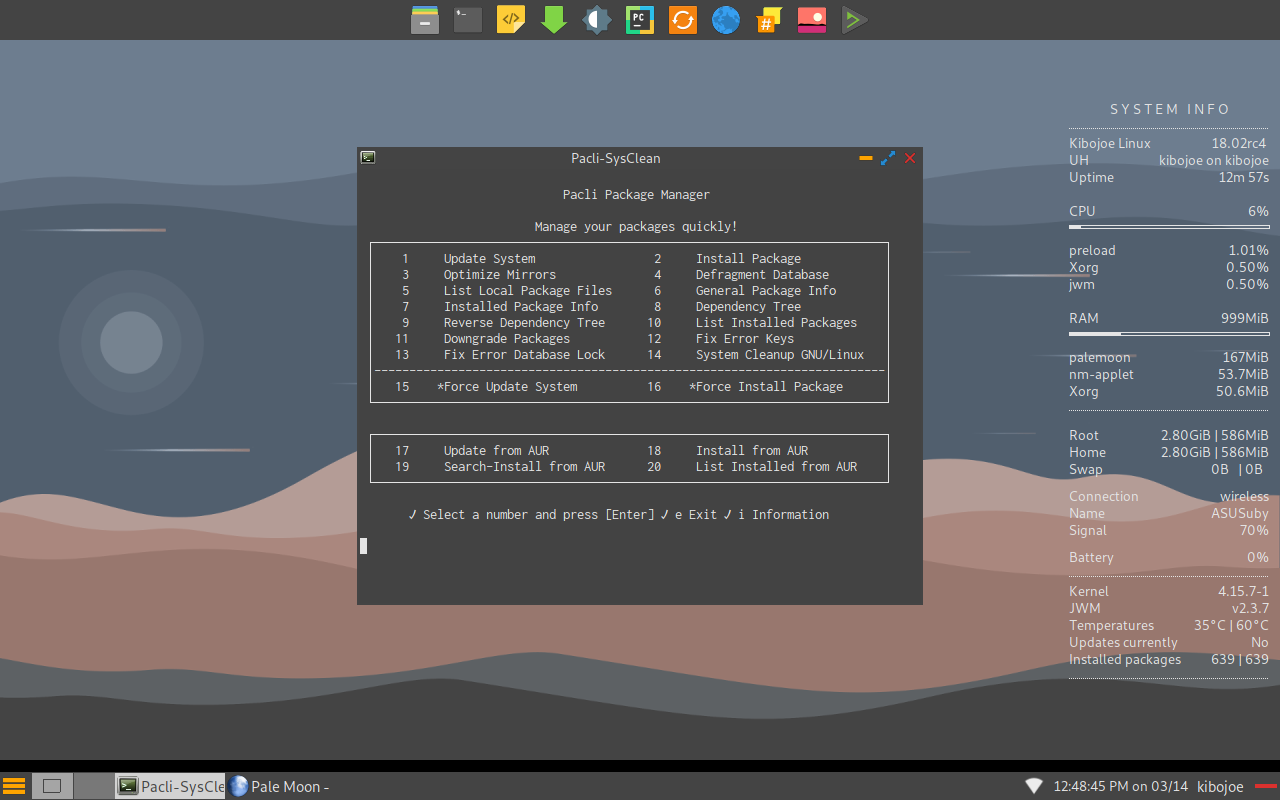Viewport: 1280px width, 800px height.
Task: Click the Kernel version 4.15.7-1
Action: tap(1243, 591)
